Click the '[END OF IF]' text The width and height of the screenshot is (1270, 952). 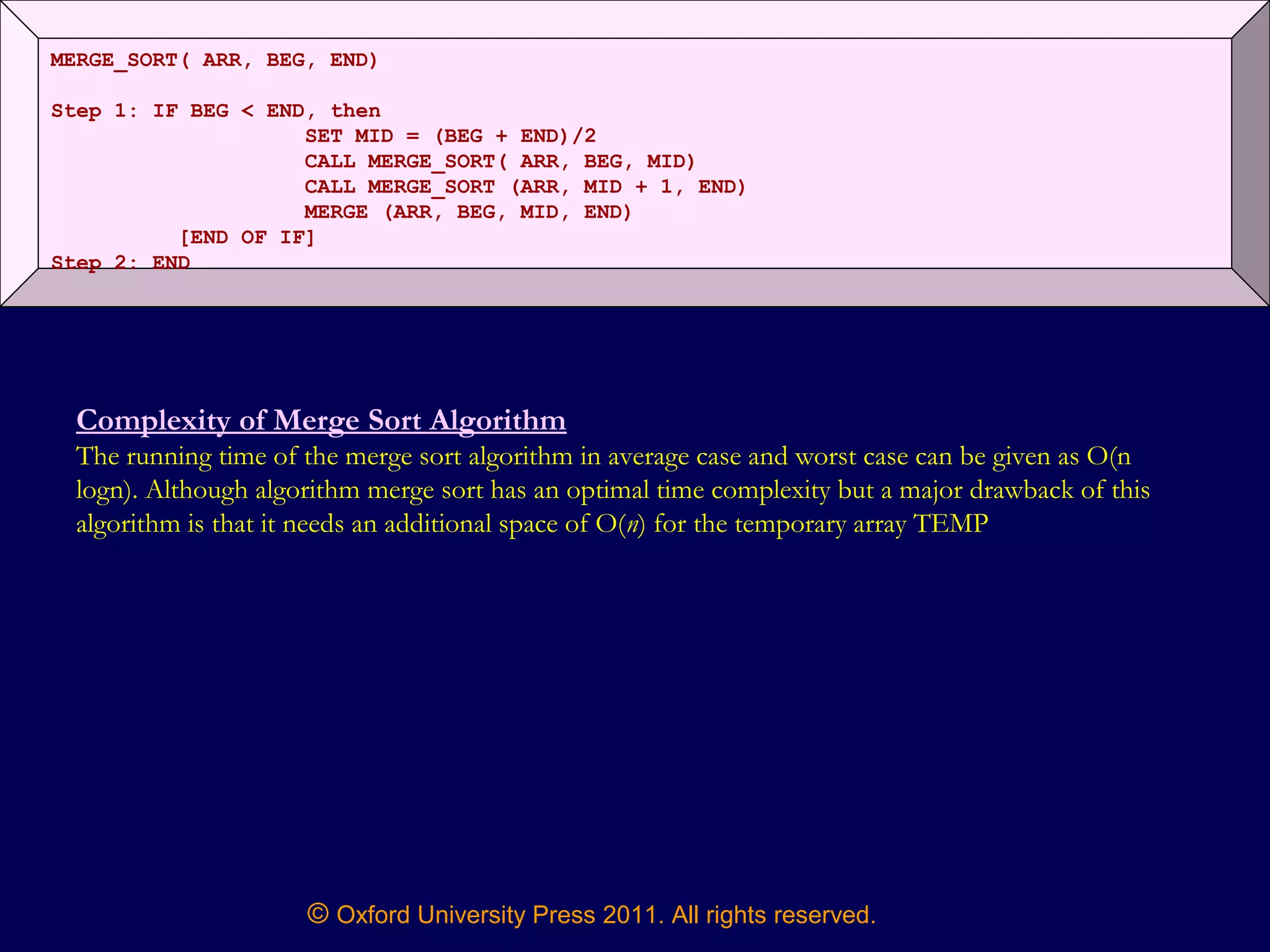click(247, 237)
